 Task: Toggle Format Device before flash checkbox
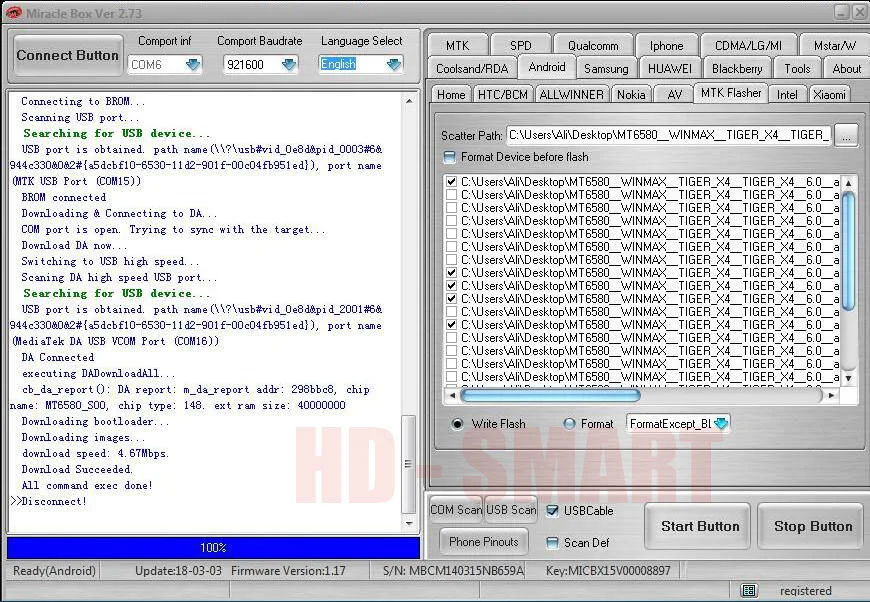pos(450,157)
